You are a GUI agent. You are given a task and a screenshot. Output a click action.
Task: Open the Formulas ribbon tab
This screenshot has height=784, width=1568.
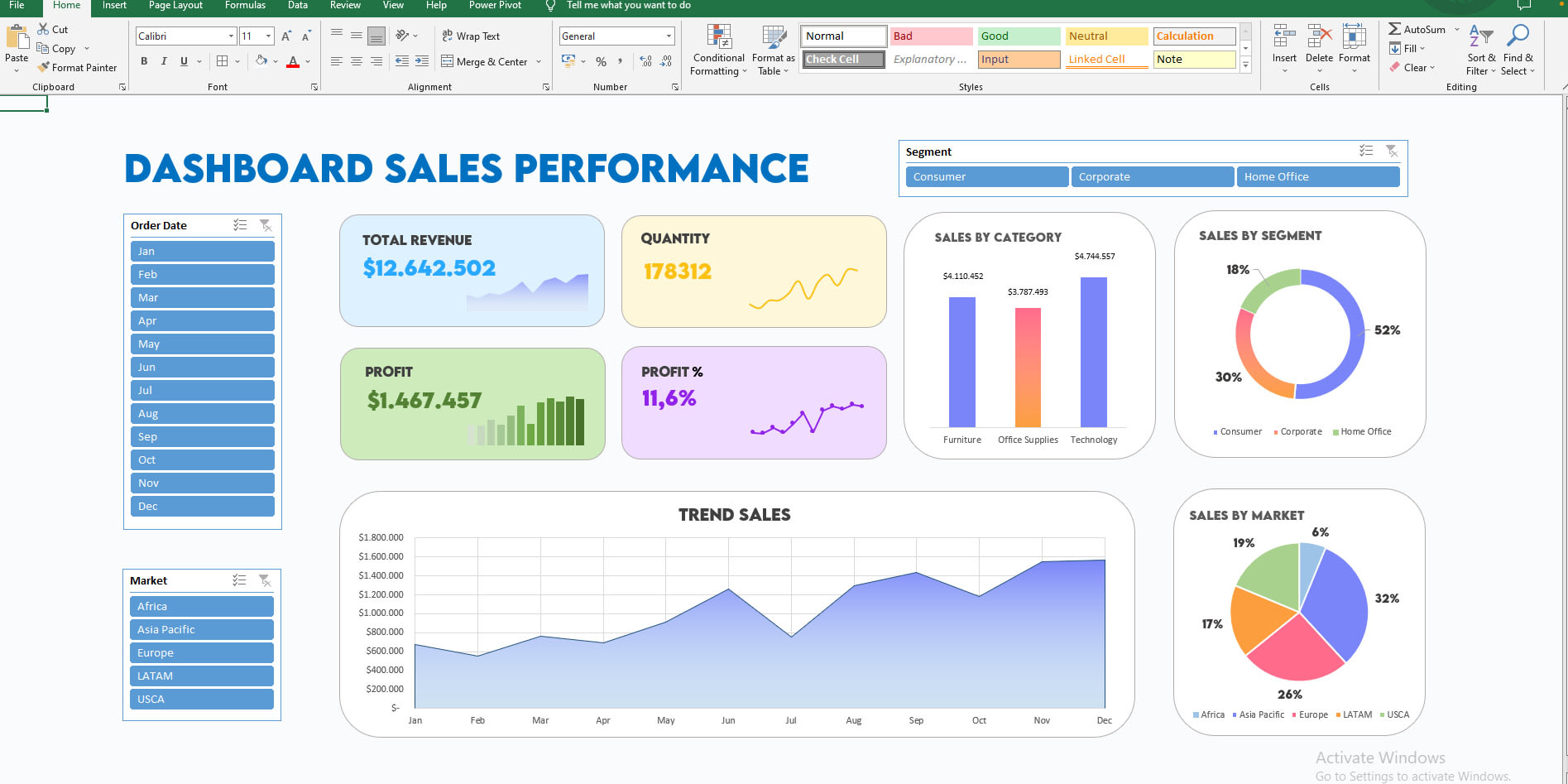click(245, 6)
